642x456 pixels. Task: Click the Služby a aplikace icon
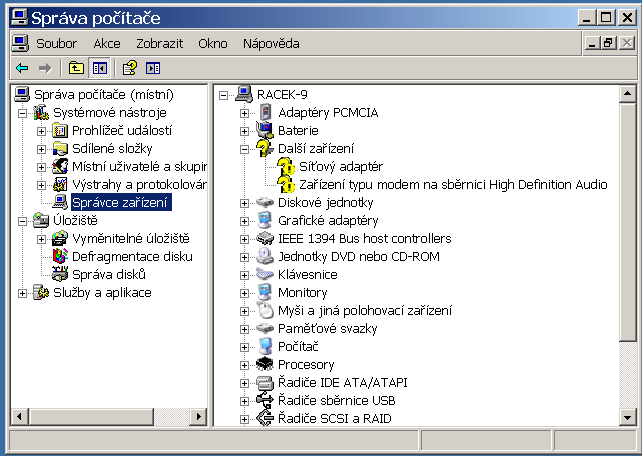pos(41,293)
